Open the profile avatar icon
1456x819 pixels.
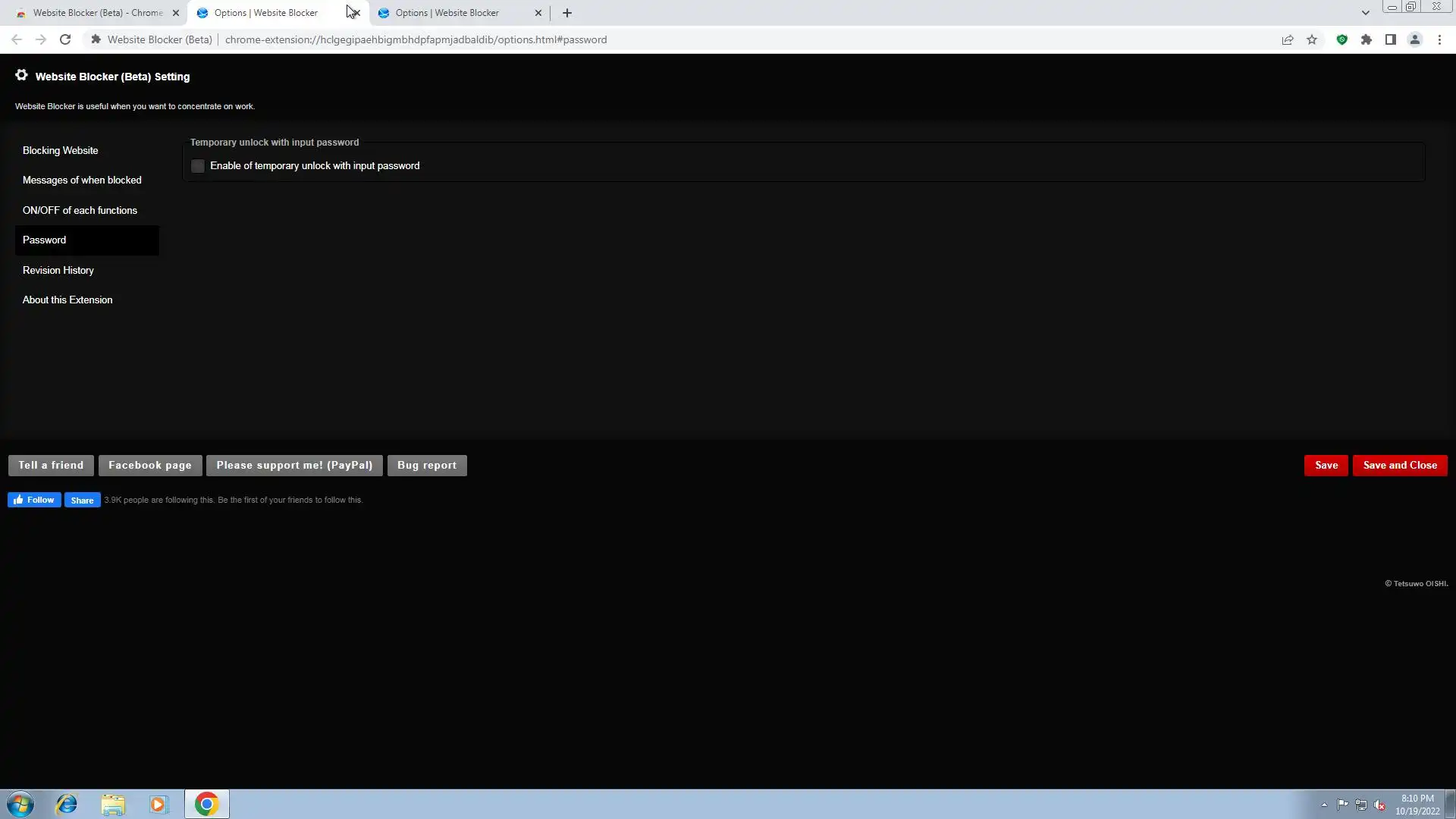[1414, 39]
